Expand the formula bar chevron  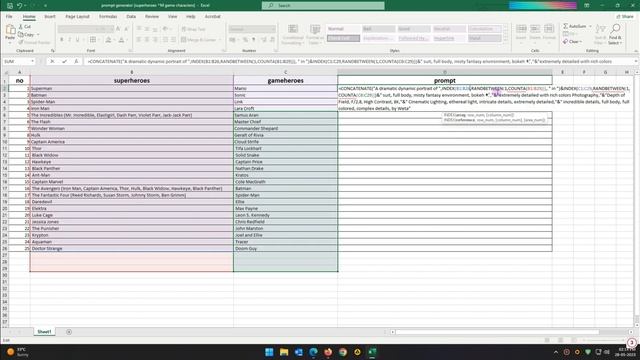pyautogui.click(x=636, y=61)
